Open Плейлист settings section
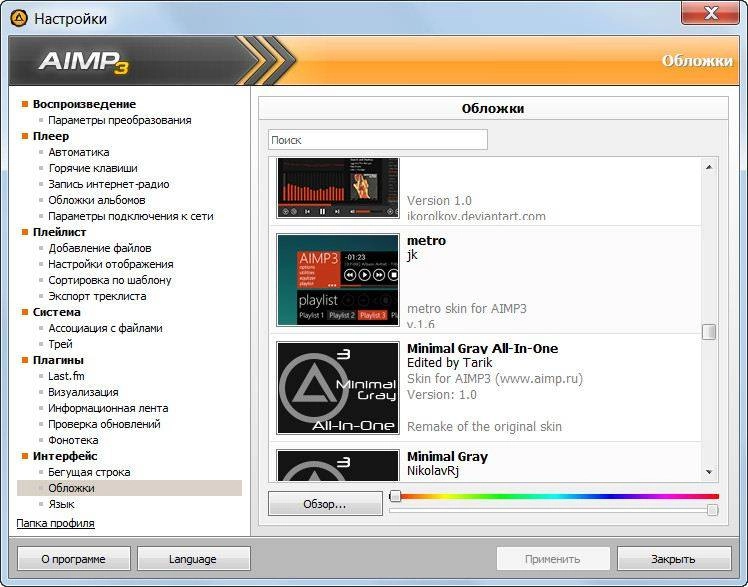The height and width of the screenshot is (587, 748). pyautogui.click(x=59, y=232)
